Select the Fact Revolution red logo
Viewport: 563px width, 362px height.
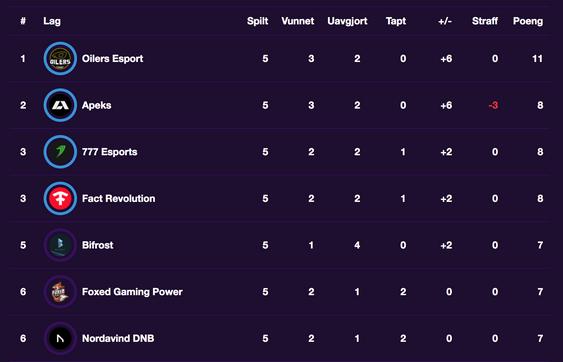(x=60, y=198)
